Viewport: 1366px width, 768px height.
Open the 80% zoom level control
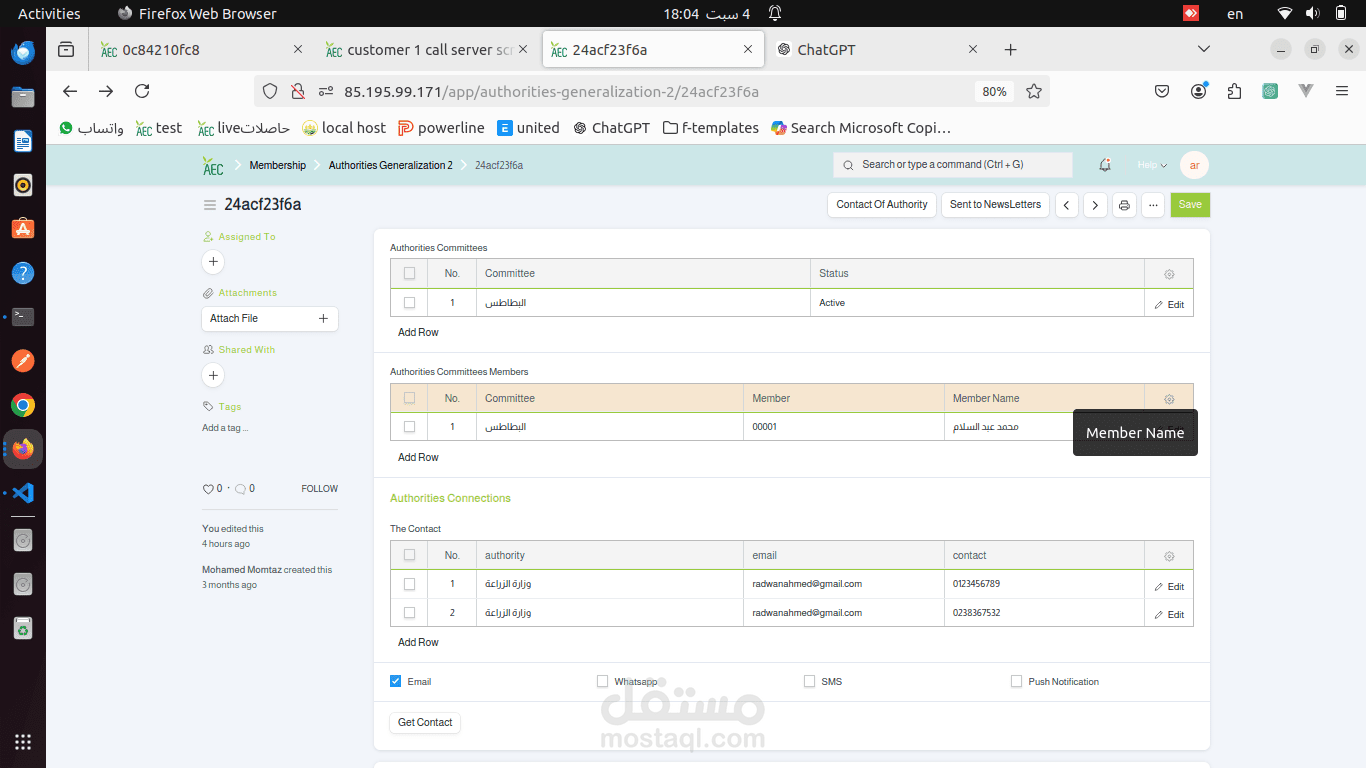click(994, 91)
